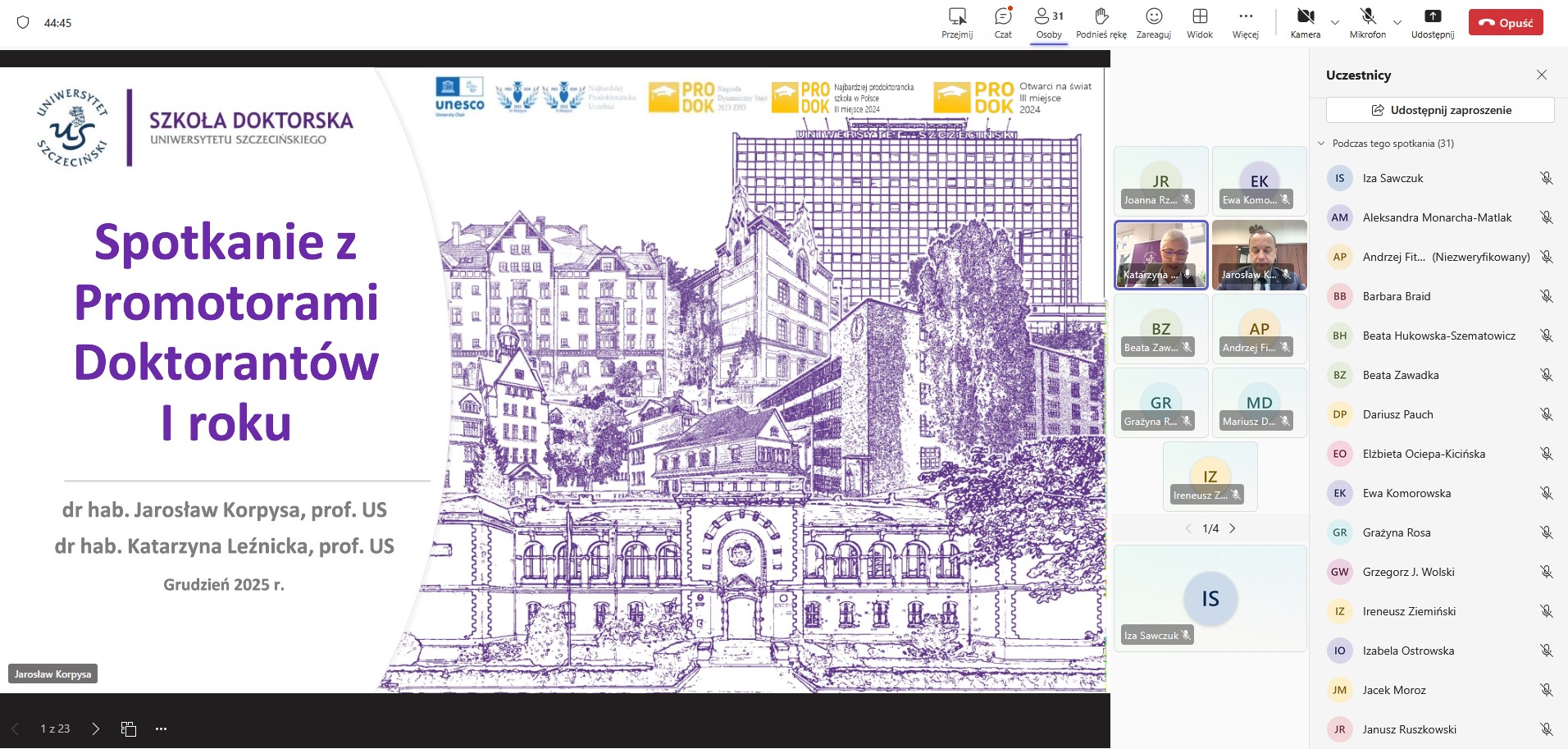Select Katarzyna's video thumbnail

1160,254
